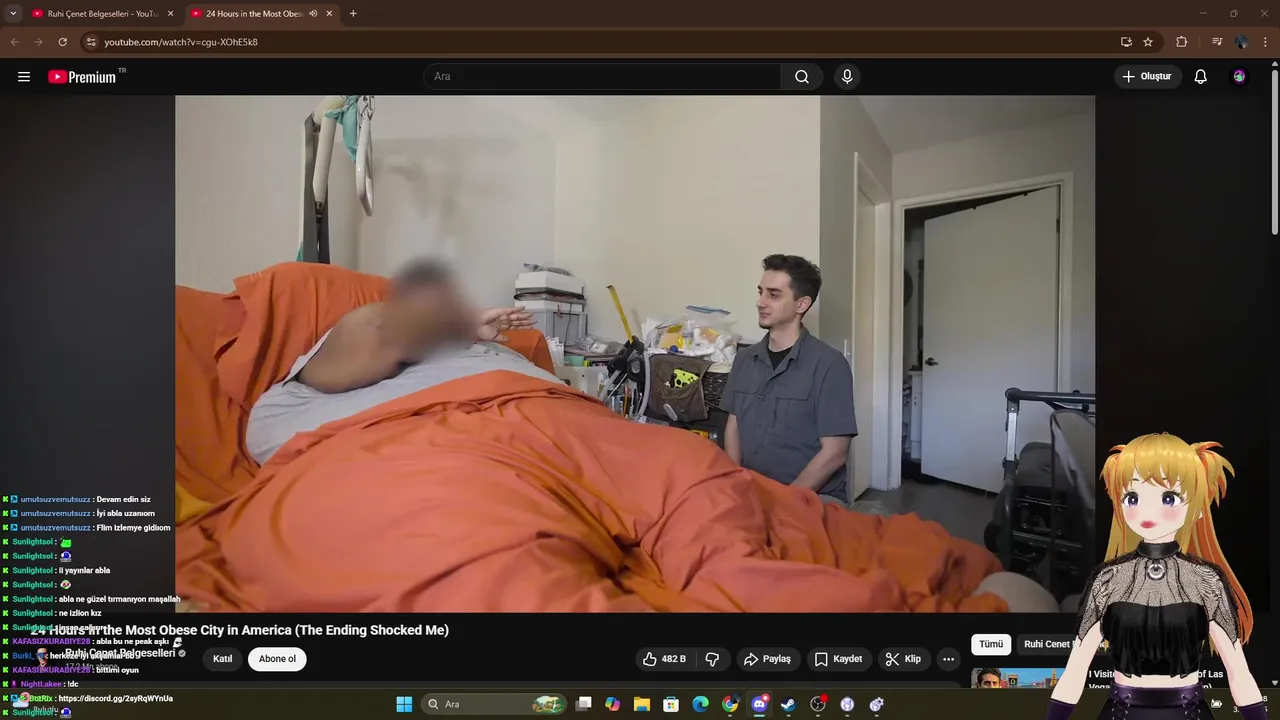Go back in browser history

(x=14, y=42)
